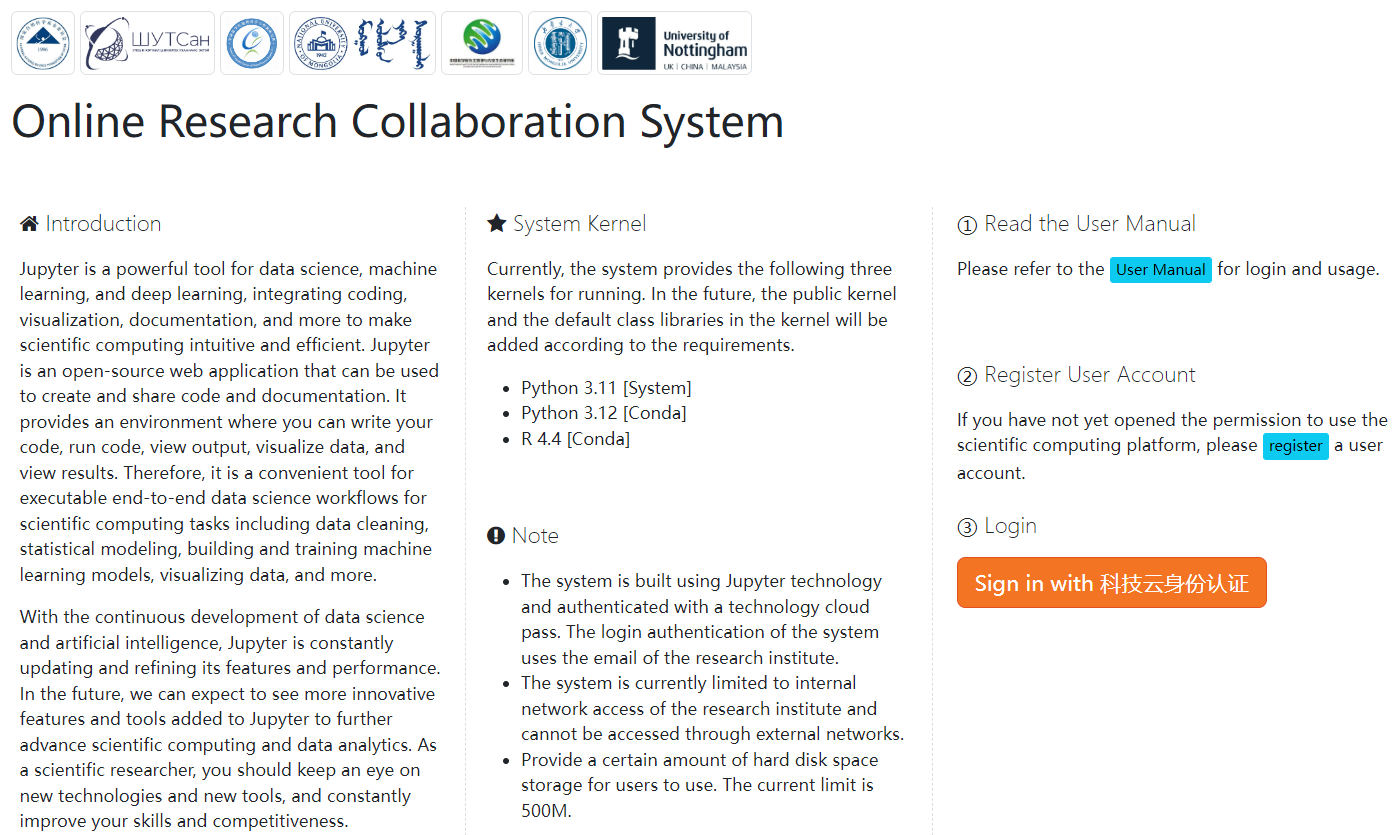Click the University of Nottingham logo

pos(675,42)
